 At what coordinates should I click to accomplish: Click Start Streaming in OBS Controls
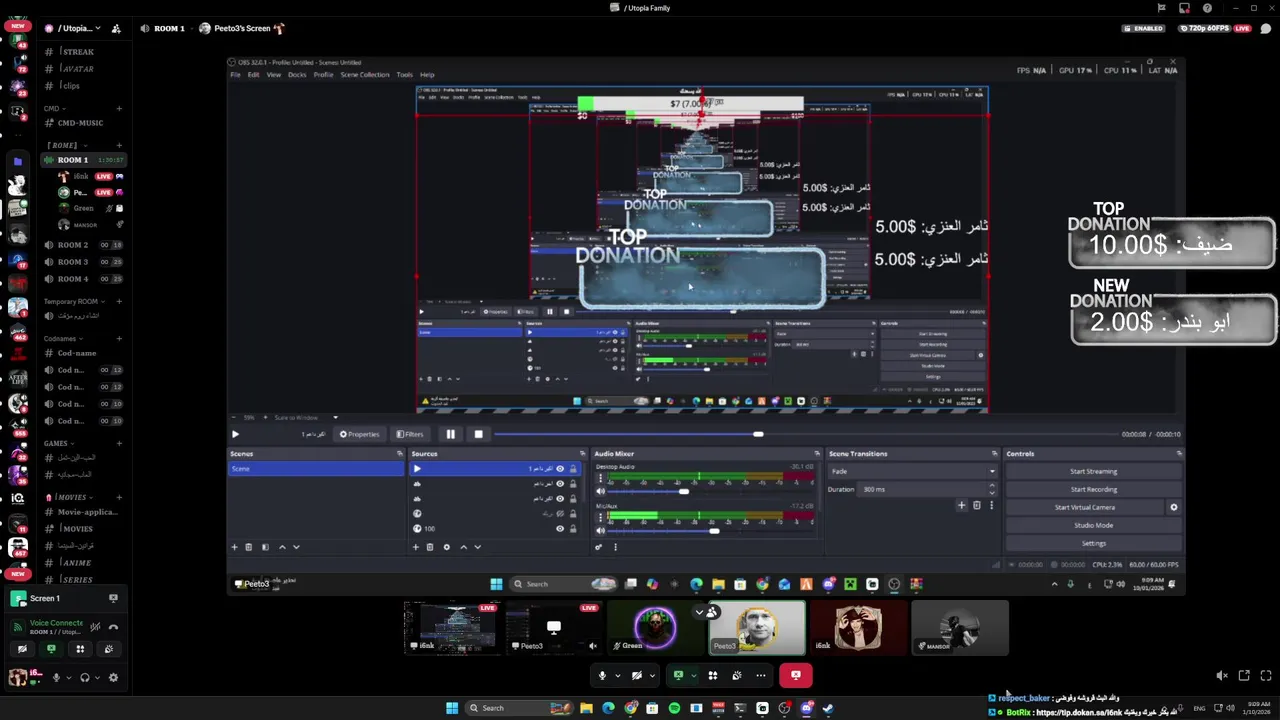(x=1093, y=472)
